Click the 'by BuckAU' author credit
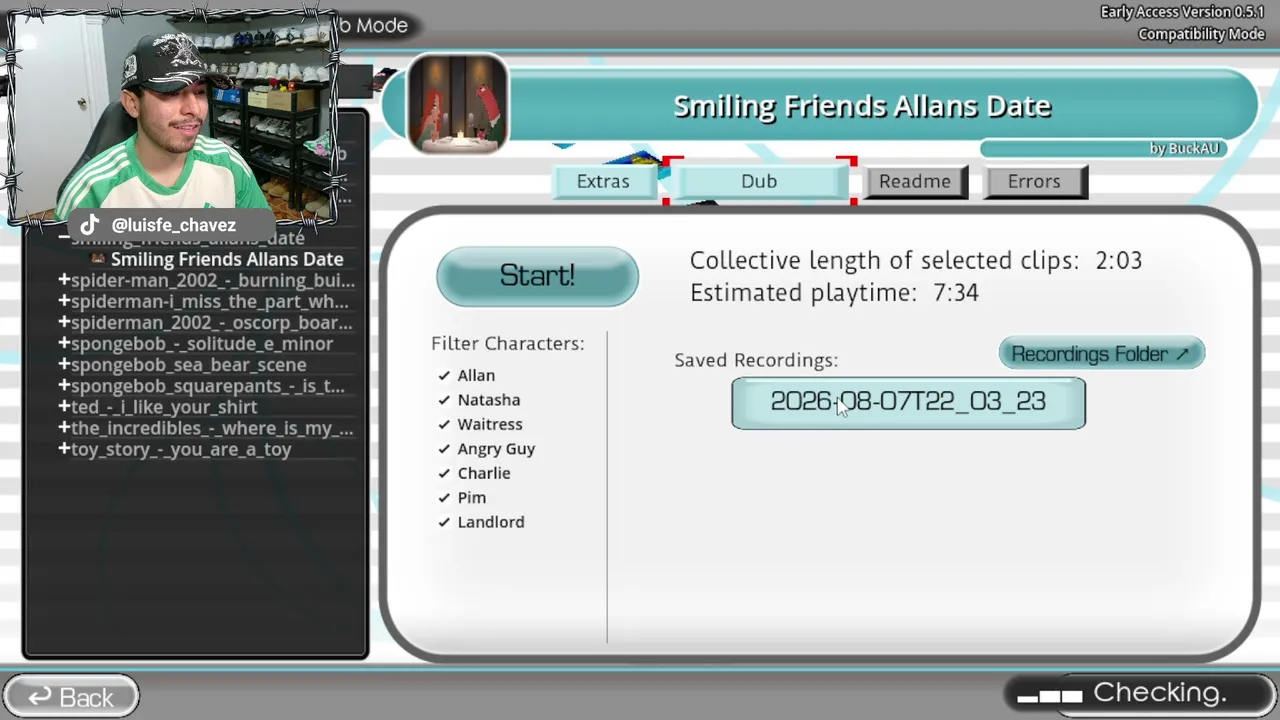The width and height of the screenshot is (1280, 720). [1184, 148]
